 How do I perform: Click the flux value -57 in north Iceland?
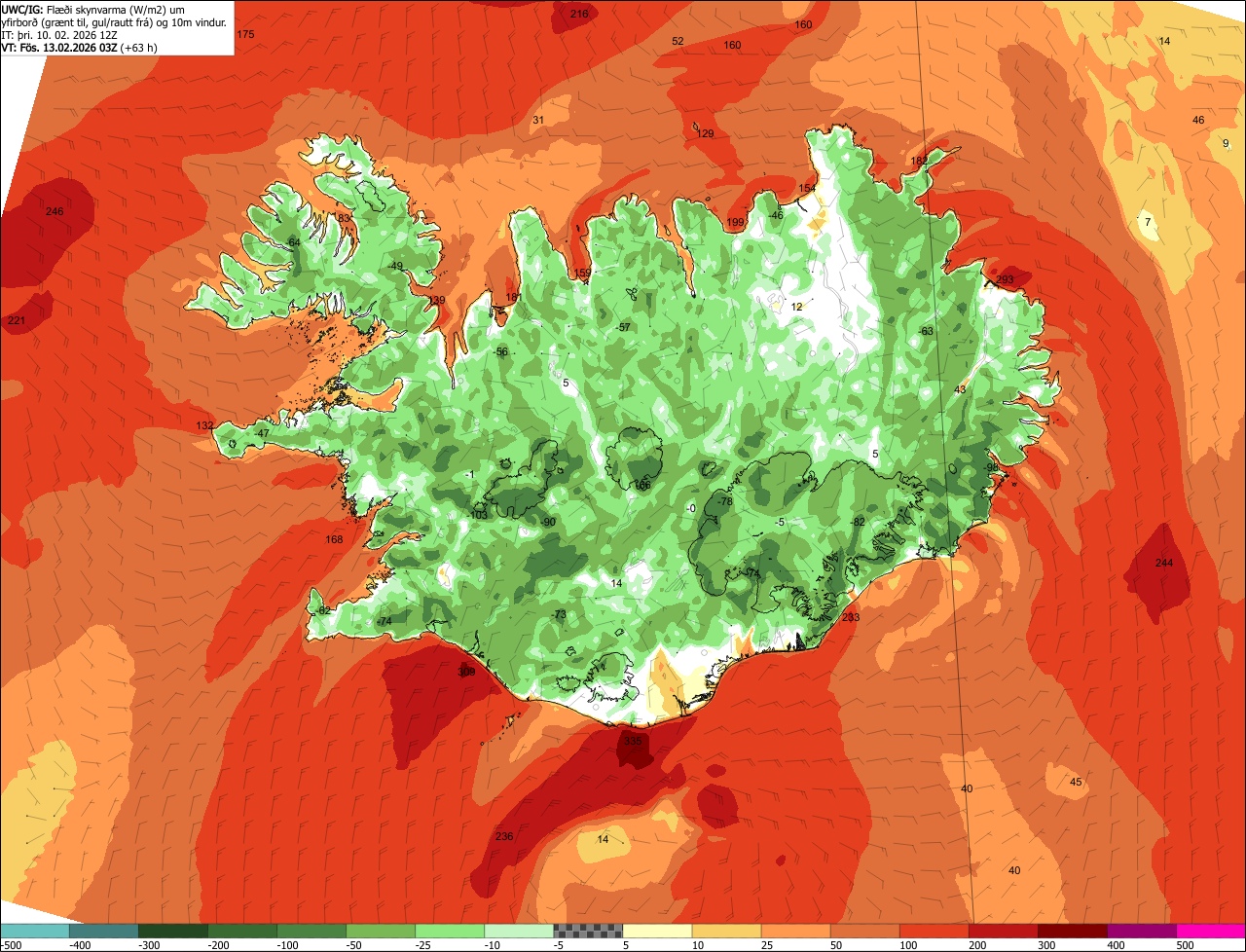click(x=624, y=327)
